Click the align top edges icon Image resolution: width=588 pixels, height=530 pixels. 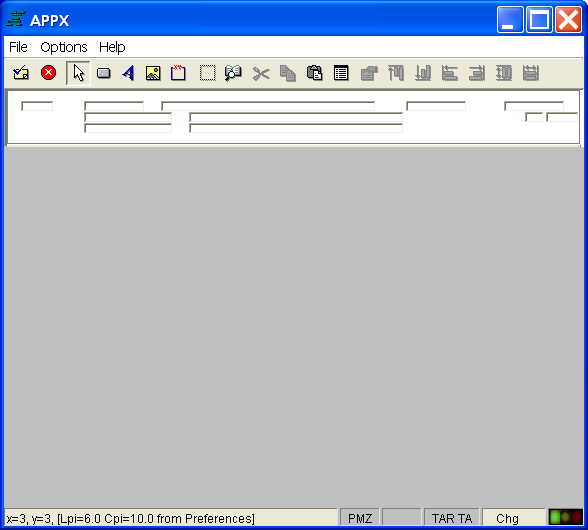[x=396, y=73]
